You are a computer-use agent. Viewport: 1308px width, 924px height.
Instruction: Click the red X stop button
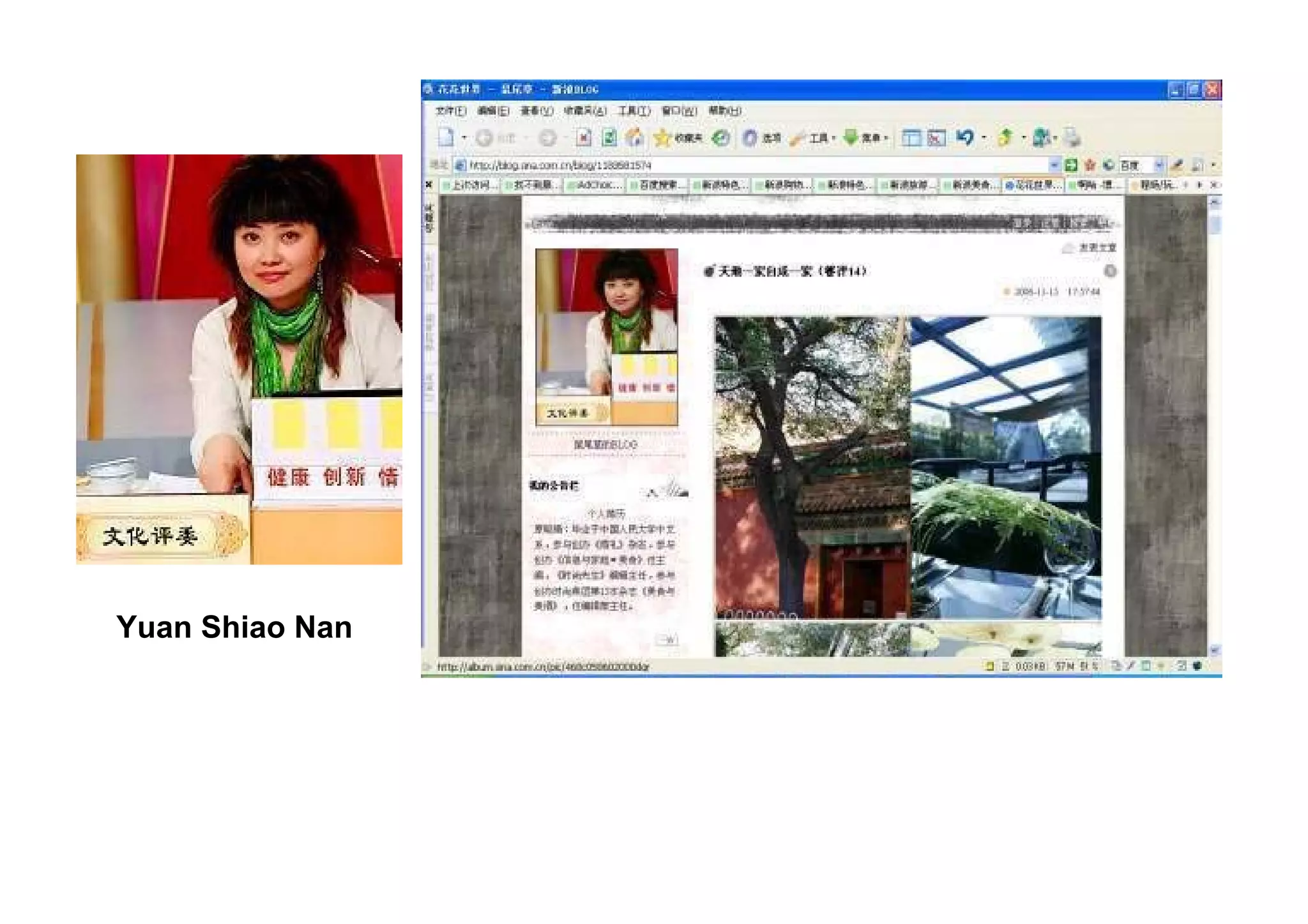(x=583, y=137)
